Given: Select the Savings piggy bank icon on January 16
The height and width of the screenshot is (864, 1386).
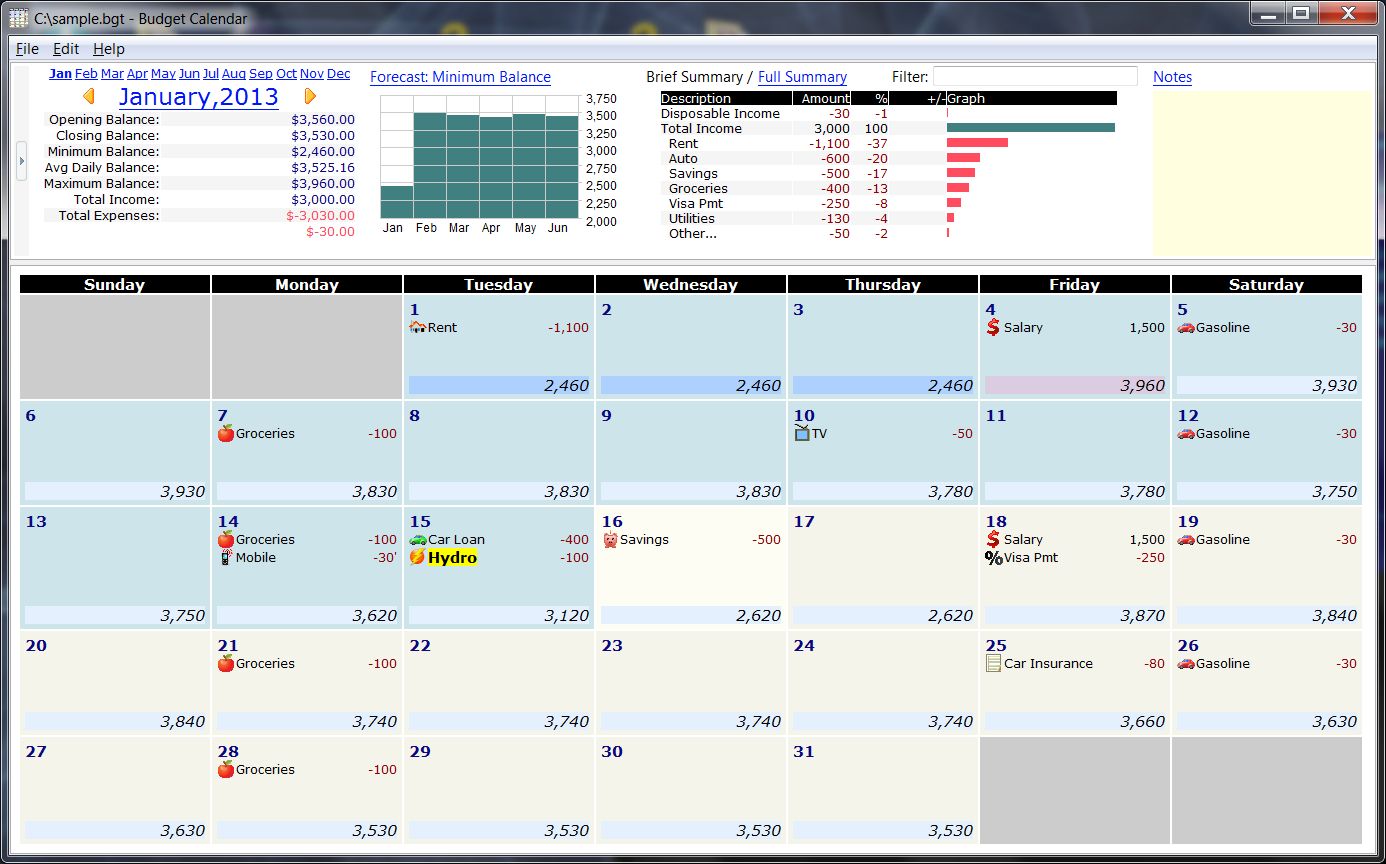Looking at the screenshot, I should [609, 539].
